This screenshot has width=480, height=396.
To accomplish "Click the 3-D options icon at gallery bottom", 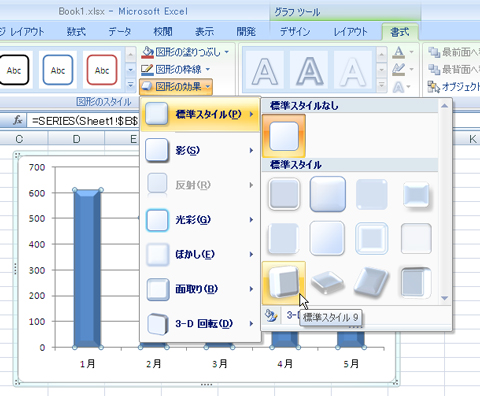I will 271,315.
